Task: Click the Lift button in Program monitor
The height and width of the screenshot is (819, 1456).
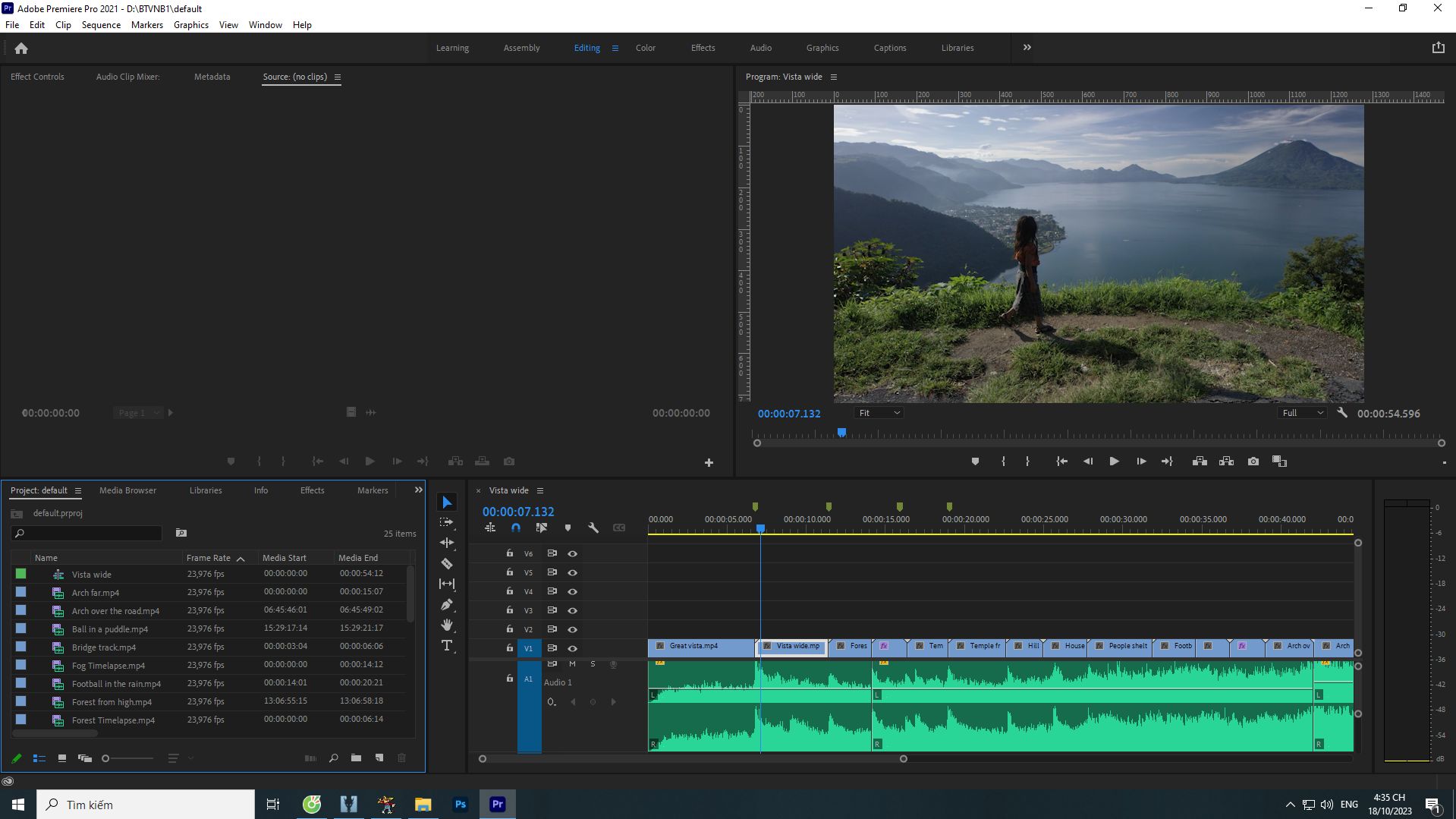Action: tap(1200, 461)
